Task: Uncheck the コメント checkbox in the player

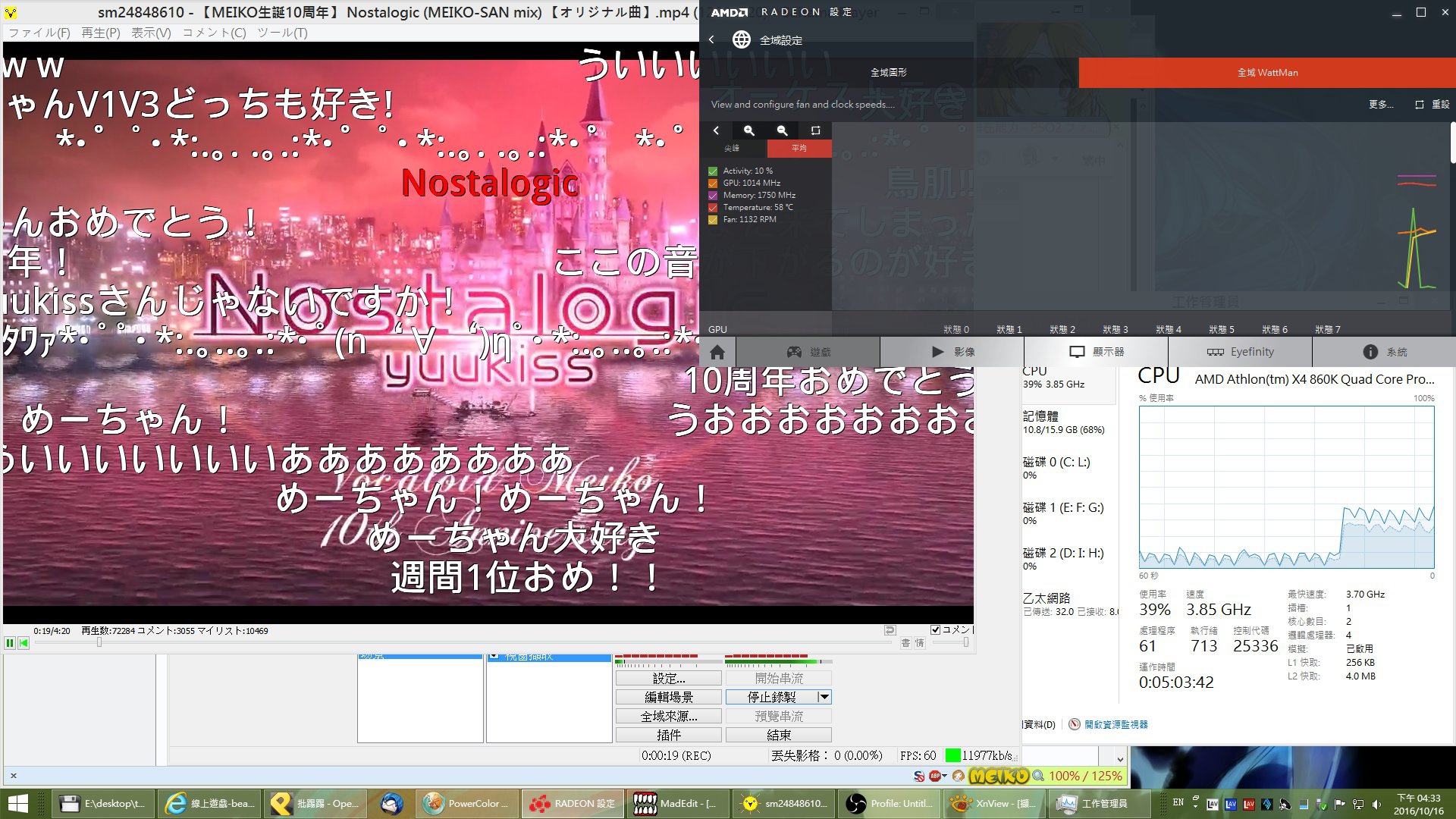Action: (936, 629)
